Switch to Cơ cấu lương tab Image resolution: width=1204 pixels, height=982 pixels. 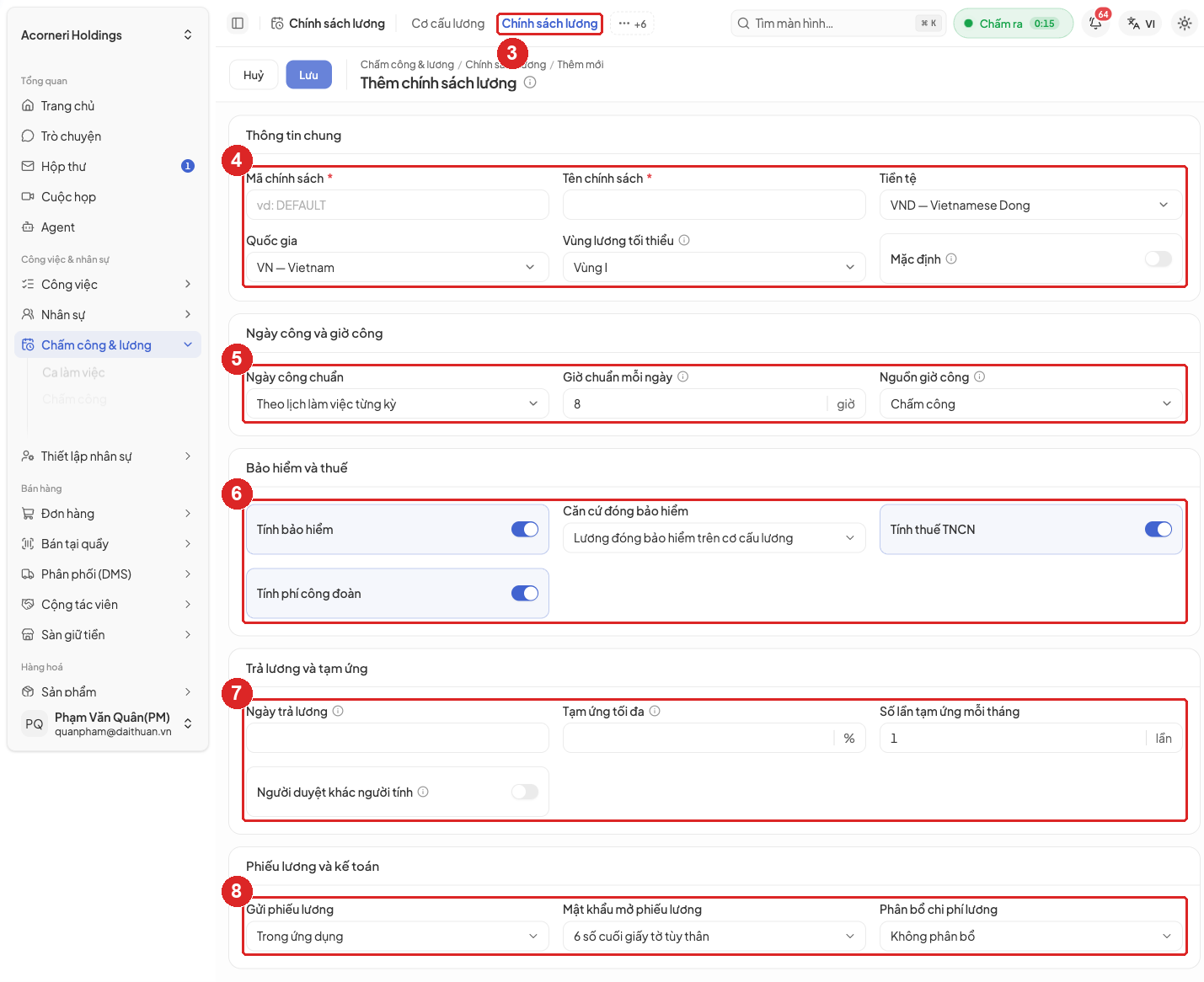point(447,24)
